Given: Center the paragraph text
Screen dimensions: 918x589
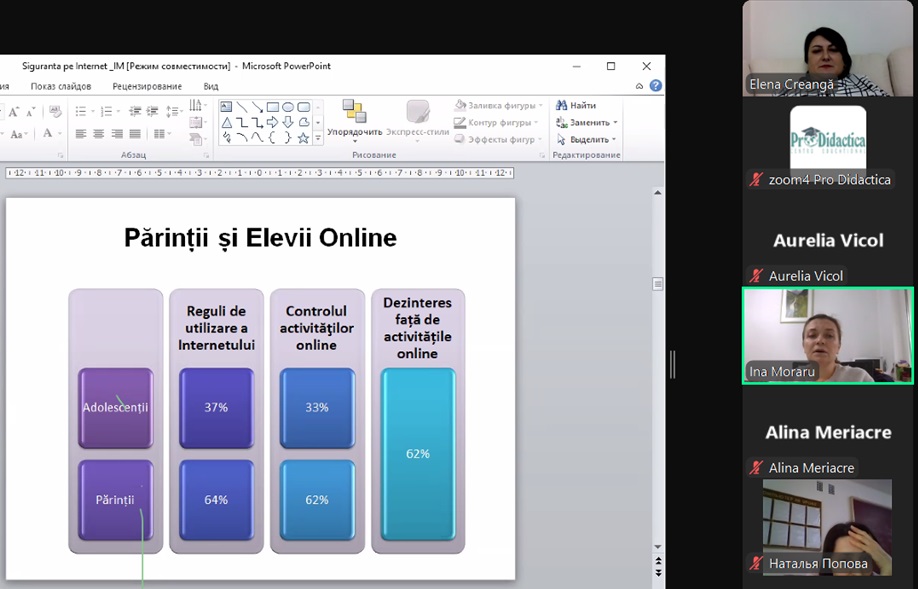Looking at the screenshot, I should pyautogui.click(x=99, y=134).
